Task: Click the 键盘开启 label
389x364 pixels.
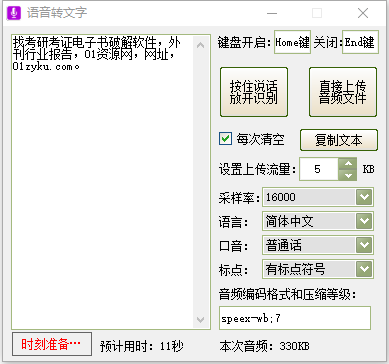Action: pyautogui.click(x=244, y=42)
